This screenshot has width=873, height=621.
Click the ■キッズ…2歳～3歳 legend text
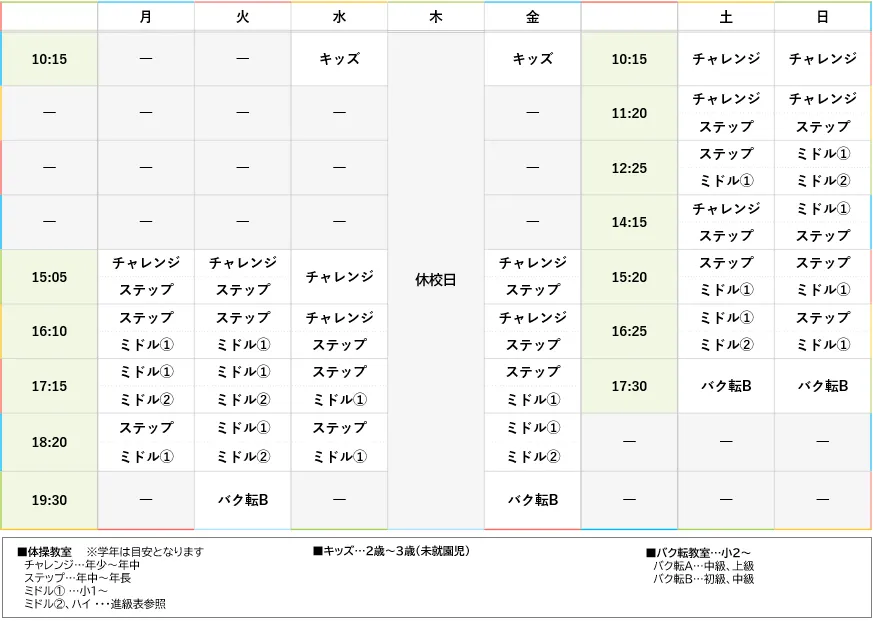point(388,549)
